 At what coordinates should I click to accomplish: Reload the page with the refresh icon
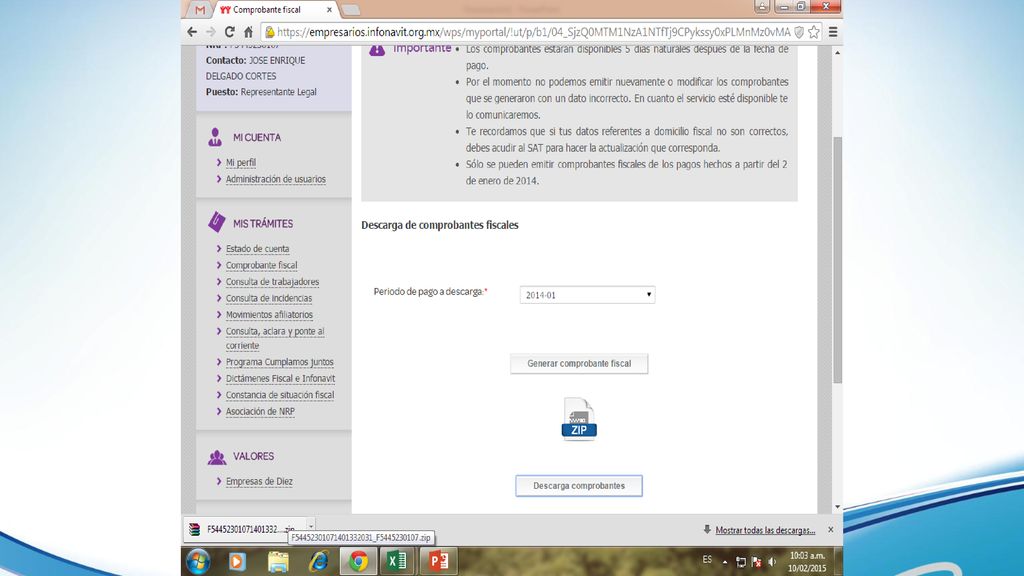(229, 32)
